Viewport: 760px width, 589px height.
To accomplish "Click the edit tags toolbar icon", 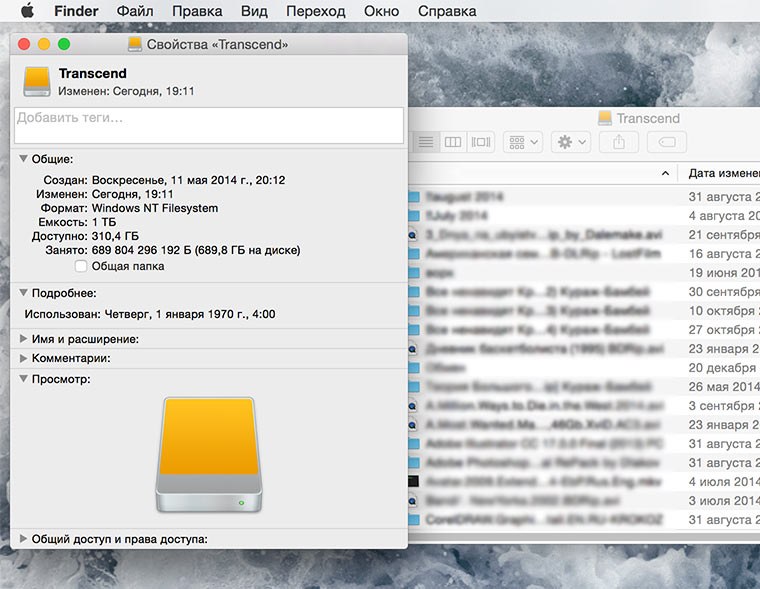I will point(667,142).
